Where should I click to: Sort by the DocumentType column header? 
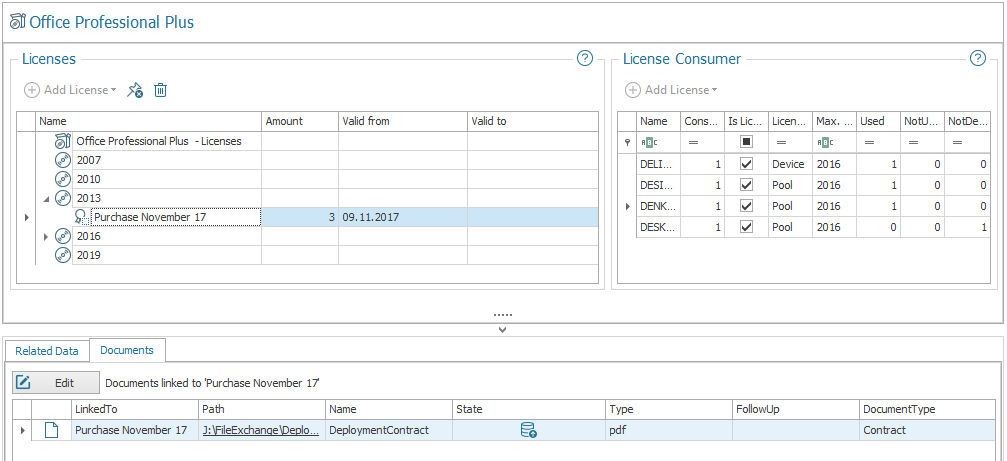click(926, 409)
